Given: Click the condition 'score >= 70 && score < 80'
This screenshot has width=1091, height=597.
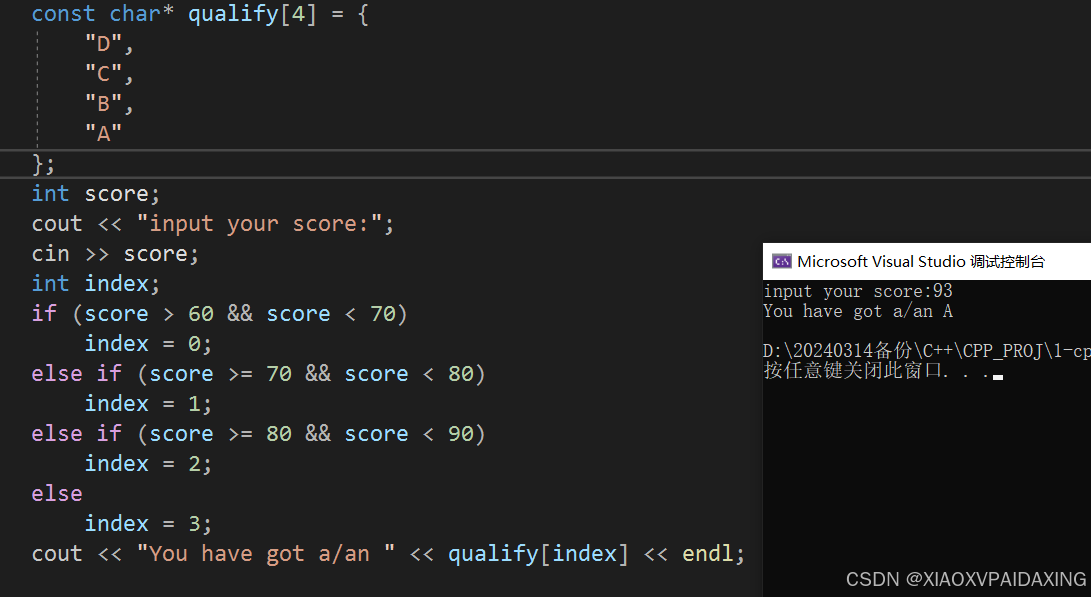Looking at the screenshot, I should coord(312,374).
